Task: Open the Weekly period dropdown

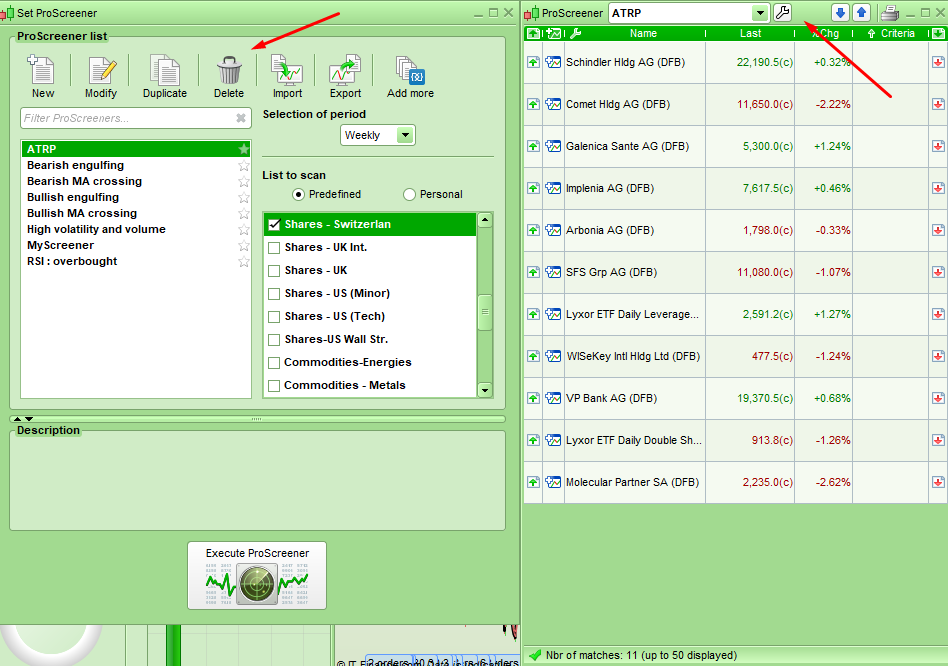Action: [405, 135]
